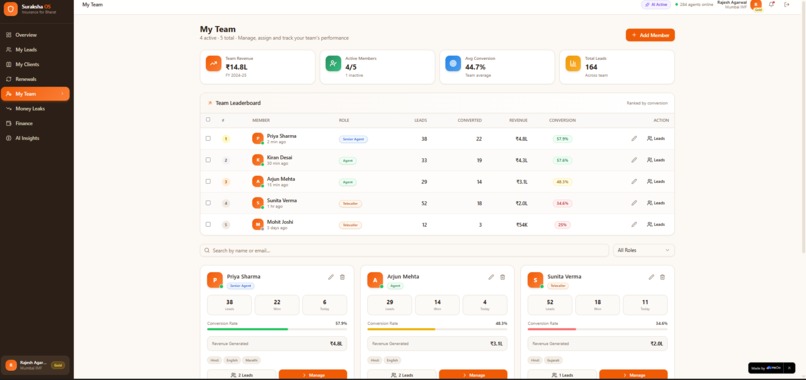The image size is (806, 380).
Task: Click the 57.9% conversion badge
Action: point(562,139)
